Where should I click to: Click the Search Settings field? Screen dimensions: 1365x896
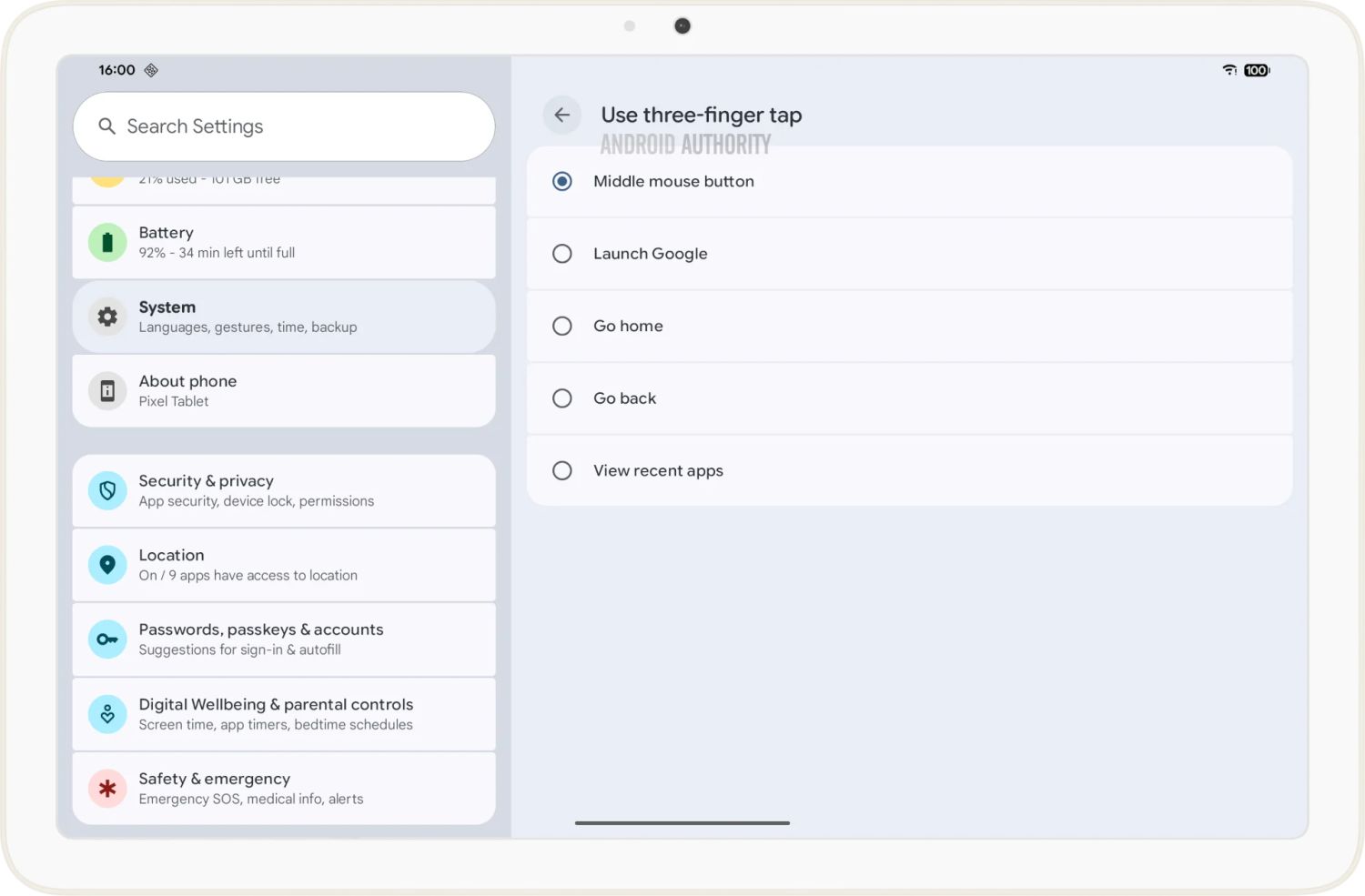284,126
